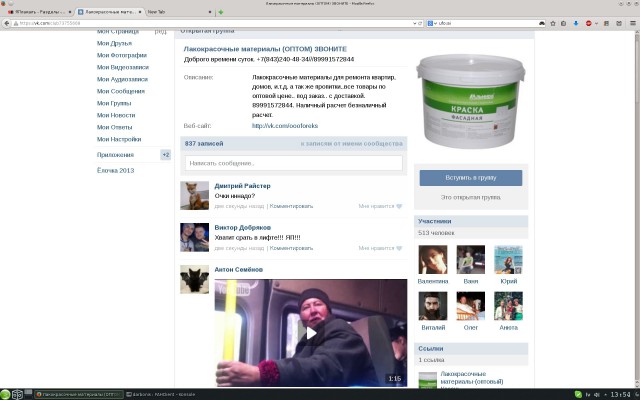The width and height of the screenshot is (640, 400).
Task: Open member Виталий's avatar
Action: coord(433,306)
